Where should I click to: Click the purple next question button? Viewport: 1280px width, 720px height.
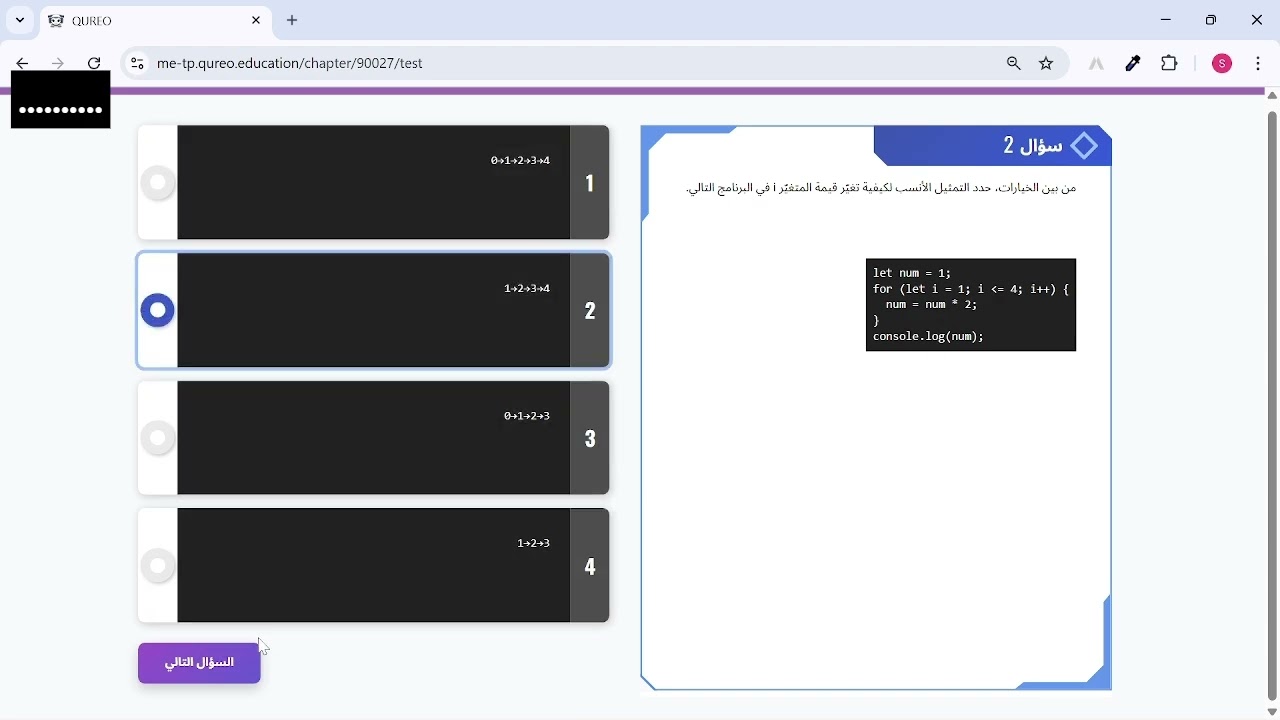[200, 663]
